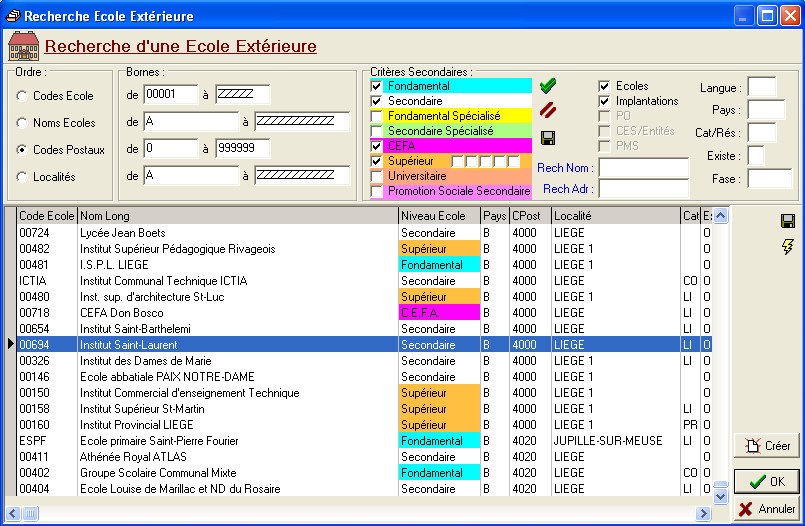The height and width of the screenshot is (526, 805).
Task: Click the green checkmark to select all criteria
Action: 547,87
